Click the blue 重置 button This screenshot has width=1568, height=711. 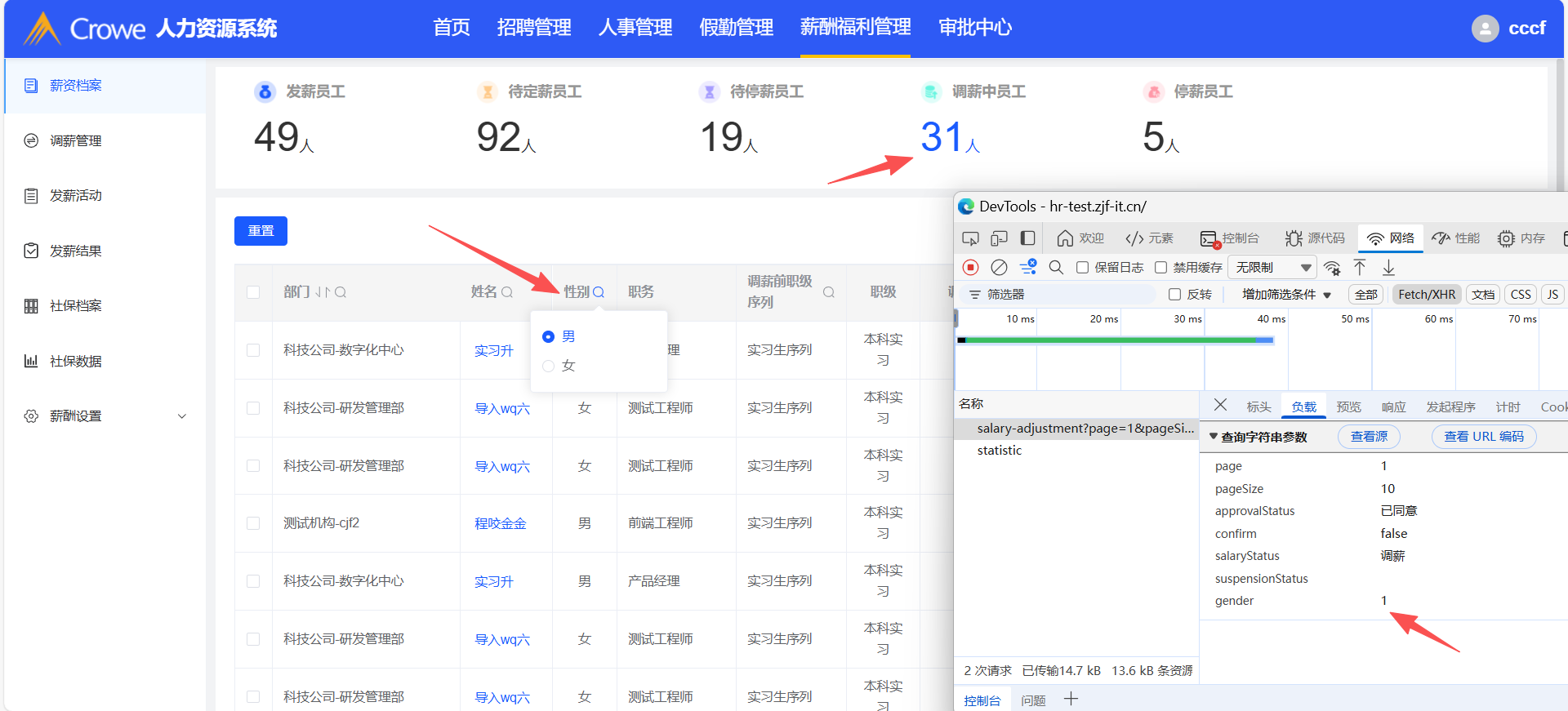[261, 231]
